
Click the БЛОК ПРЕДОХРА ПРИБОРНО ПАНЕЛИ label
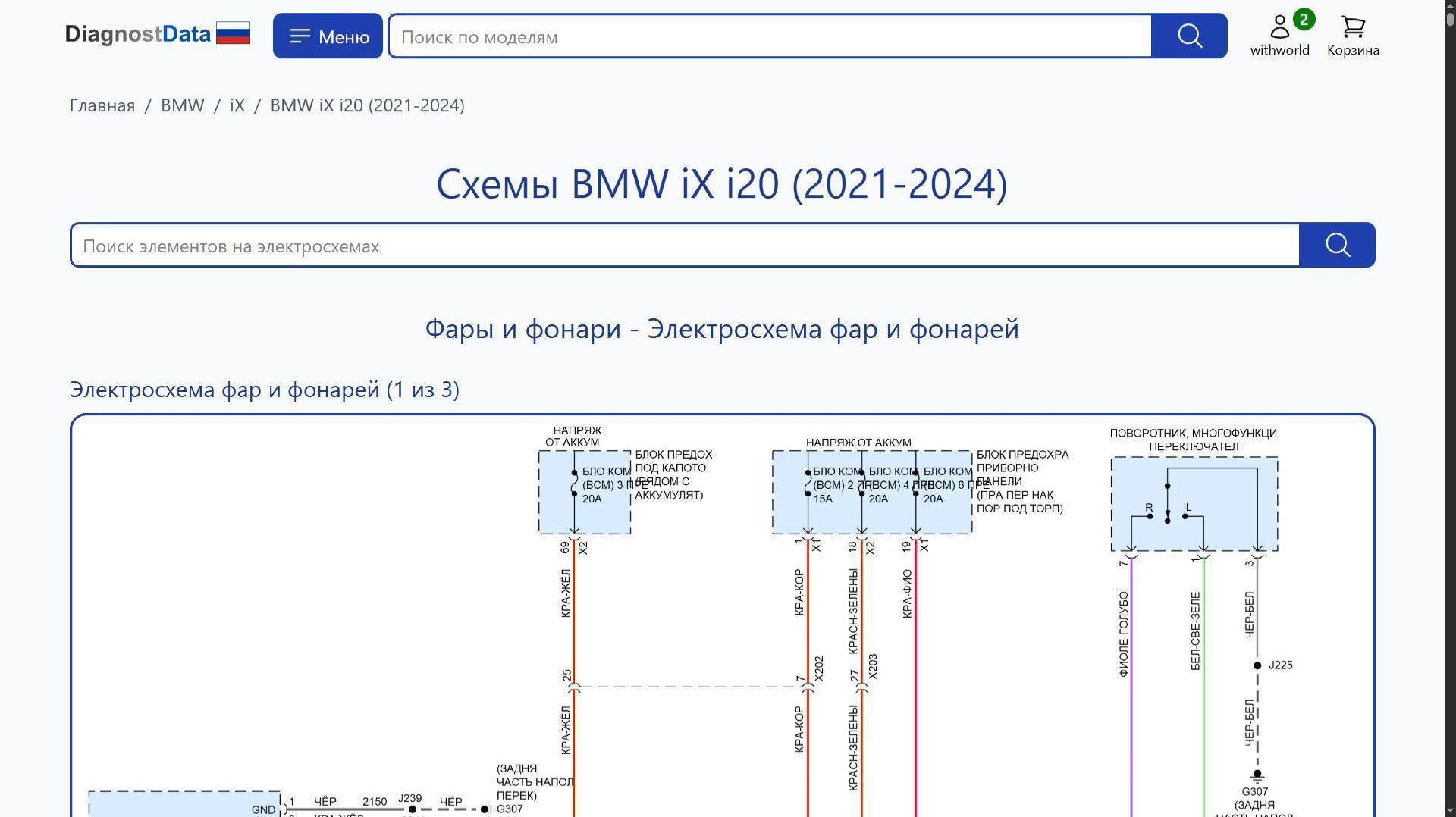pos(1022,481)
